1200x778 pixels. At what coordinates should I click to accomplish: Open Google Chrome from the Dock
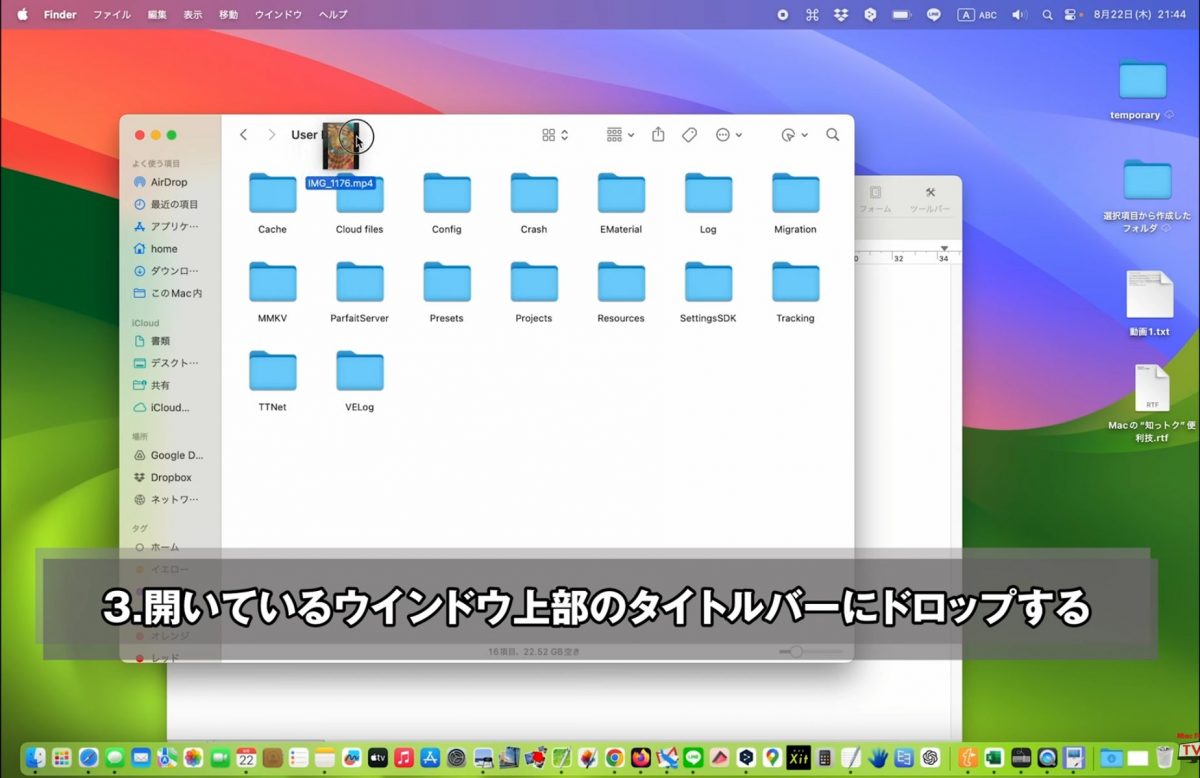[x=614, y=757]
